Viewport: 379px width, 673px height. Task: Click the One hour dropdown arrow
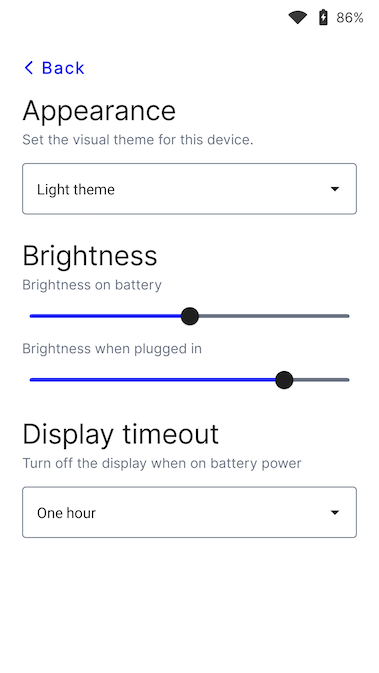(x=335, y=512)
